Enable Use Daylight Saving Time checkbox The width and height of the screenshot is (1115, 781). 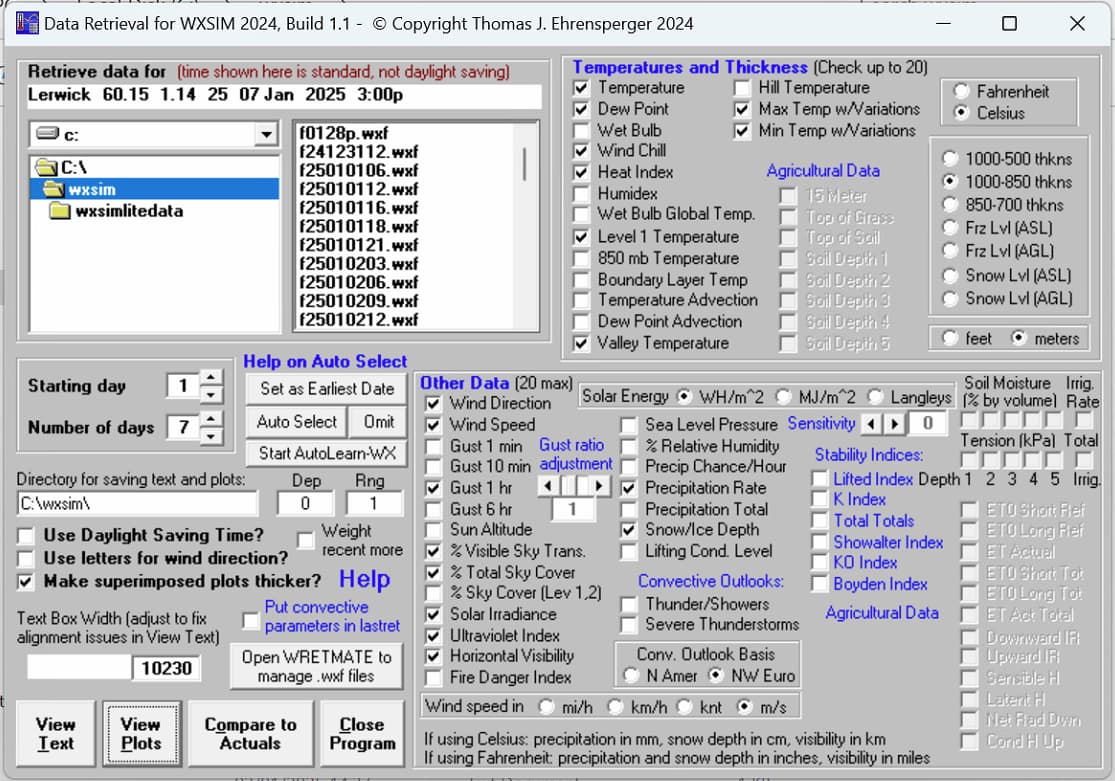coord(26,535)
